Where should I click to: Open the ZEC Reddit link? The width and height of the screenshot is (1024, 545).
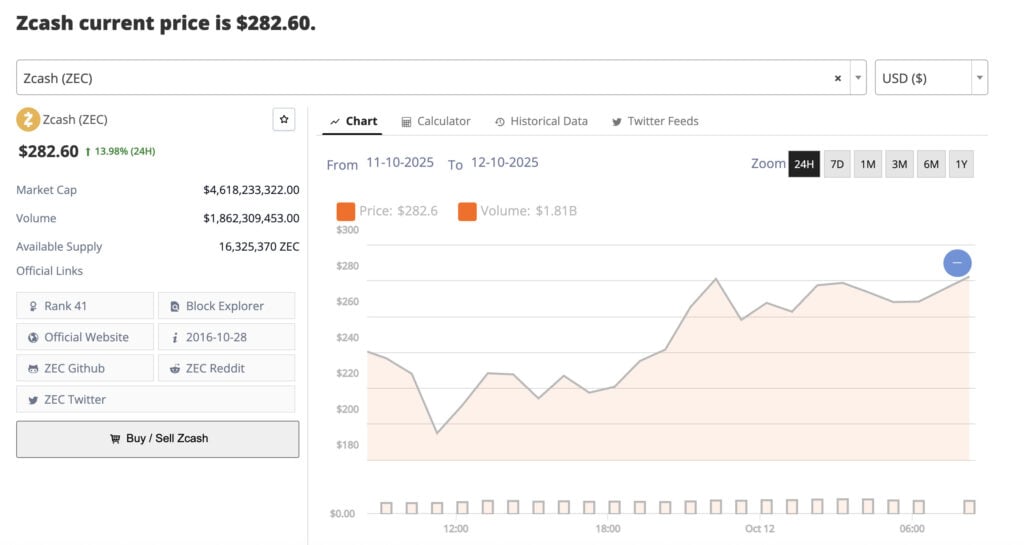226,368
